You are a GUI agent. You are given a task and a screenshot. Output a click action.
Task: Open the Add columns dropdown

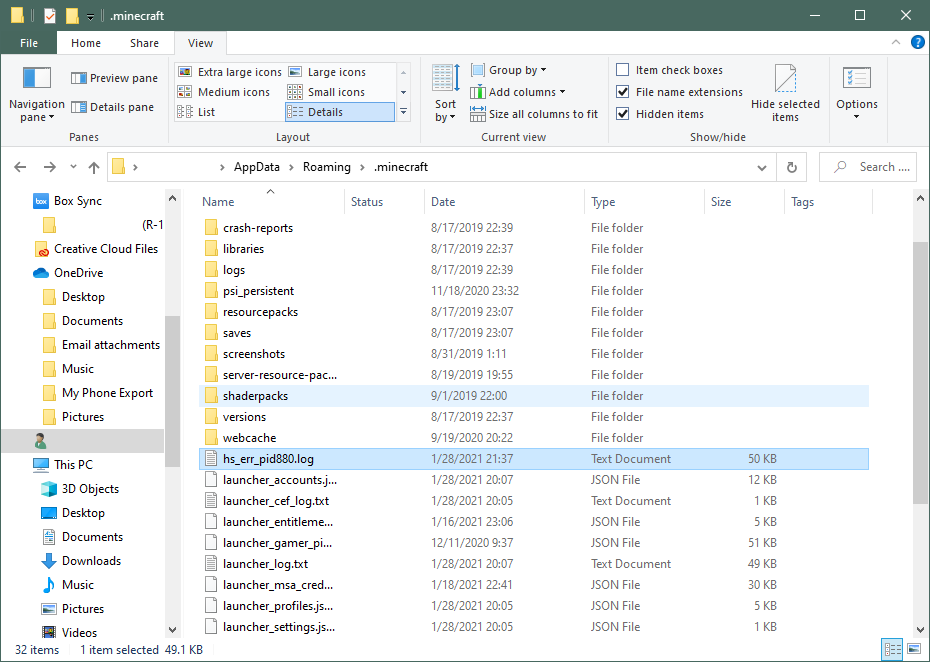[518, 91]
